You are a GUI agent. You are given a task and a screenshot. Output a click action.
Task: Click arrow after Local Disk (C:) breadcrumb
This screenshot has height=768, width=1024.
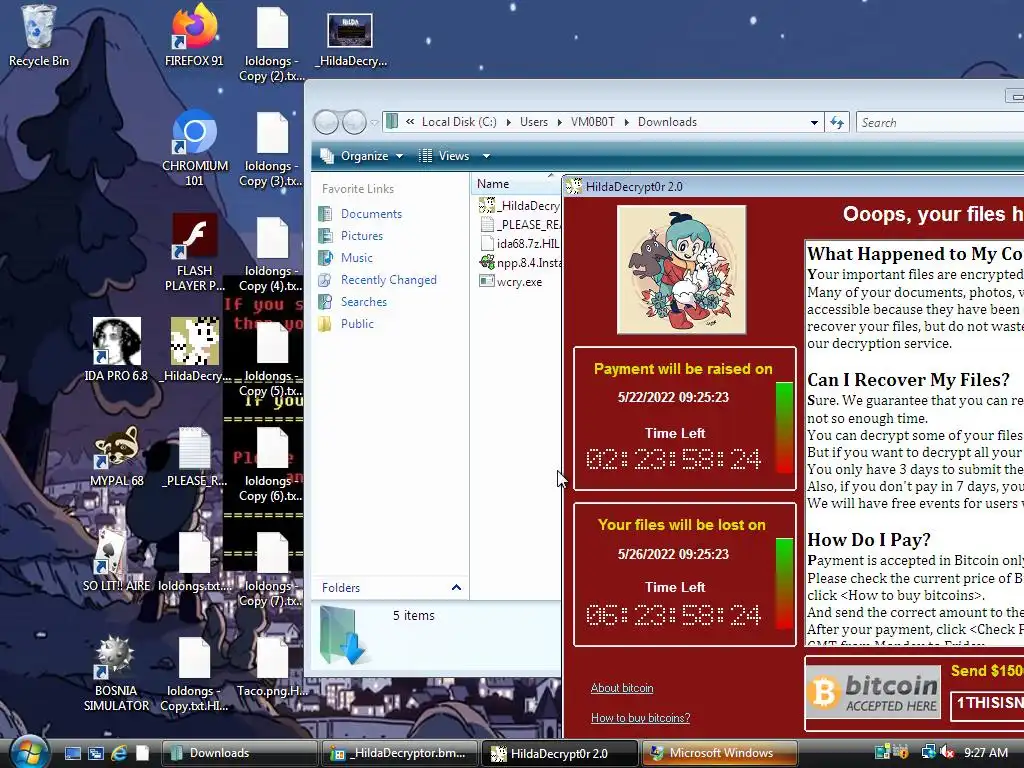508,122
